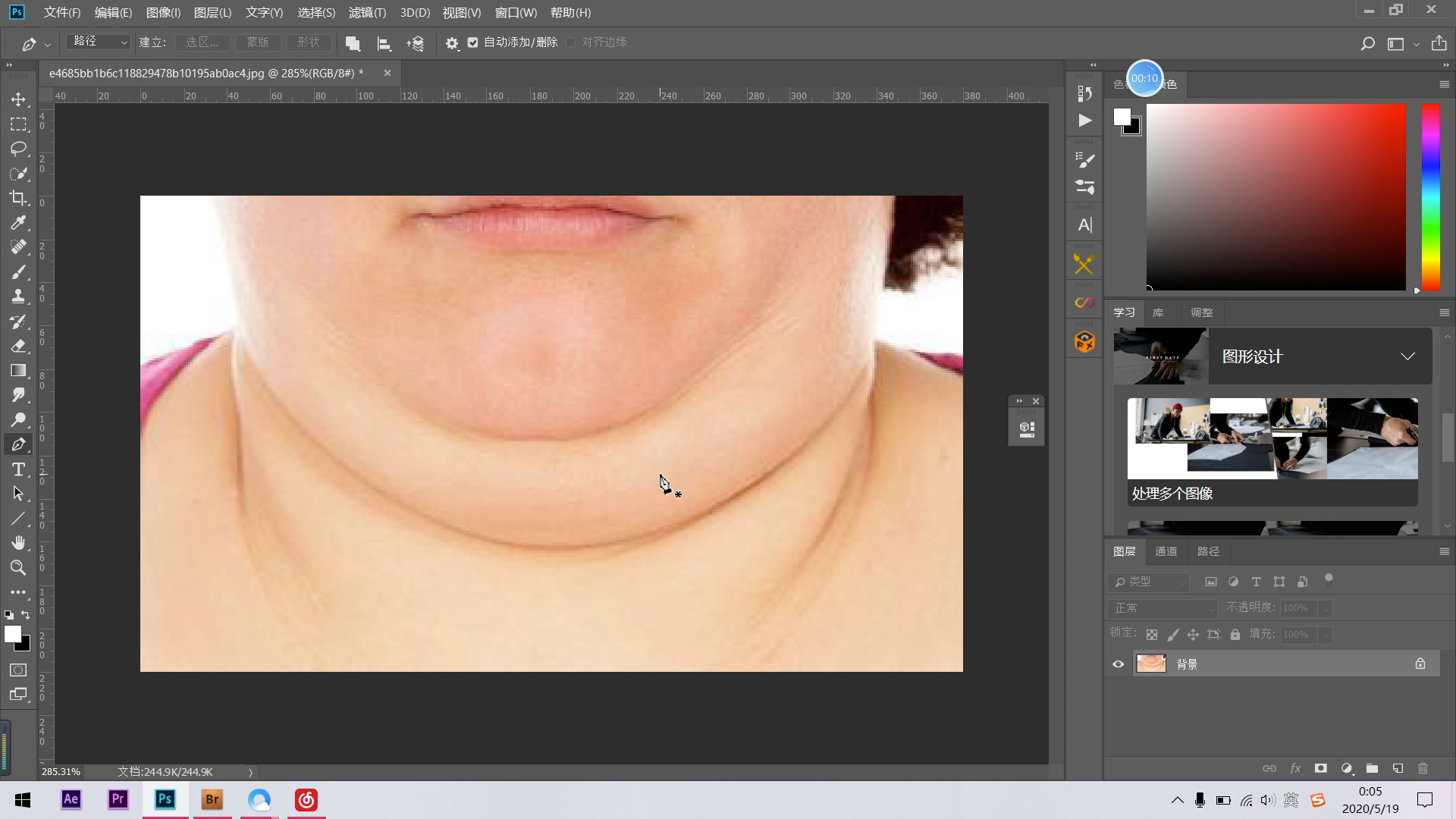Image resolution: width=1456 pixels, height=819 pixels.
Task: Select the Dodge tool
Action: click(x=19, y=420)
